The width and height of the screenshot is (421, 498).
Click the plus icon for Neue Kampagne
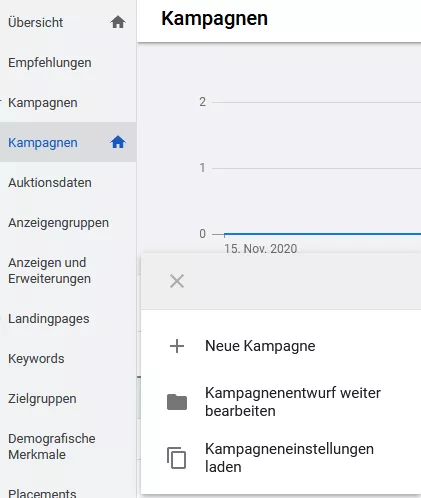tap(177, 346)
